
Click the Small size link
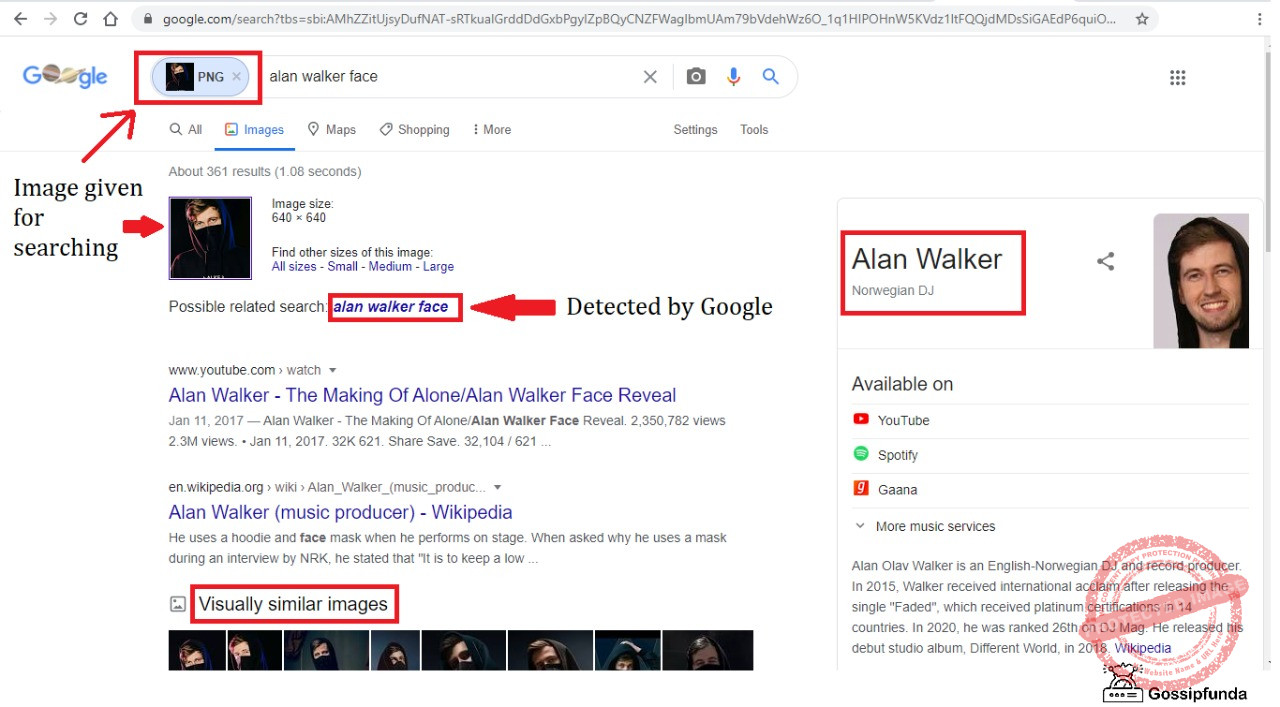[x=342, y=267]
